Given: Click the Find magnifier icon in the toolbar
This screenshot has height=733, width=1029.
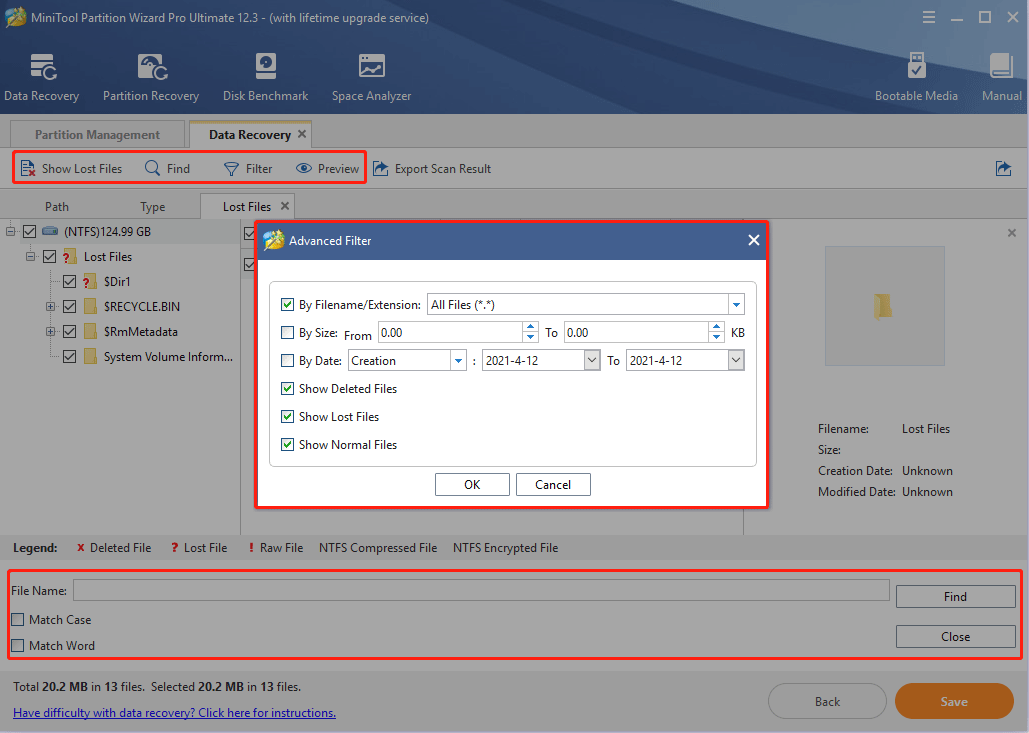Looking at the screenshot, I should [152, 169].
